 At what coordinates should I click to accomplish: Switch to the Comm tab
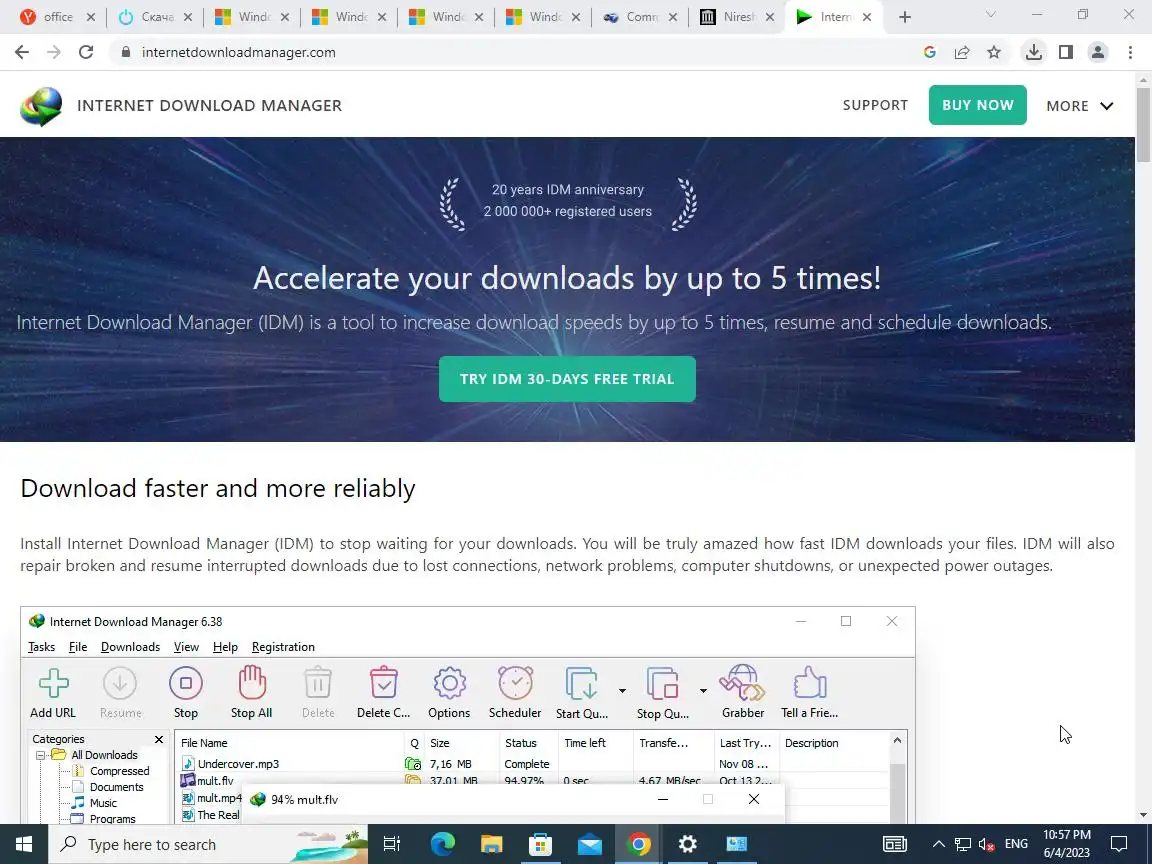[x=641, y=17]
